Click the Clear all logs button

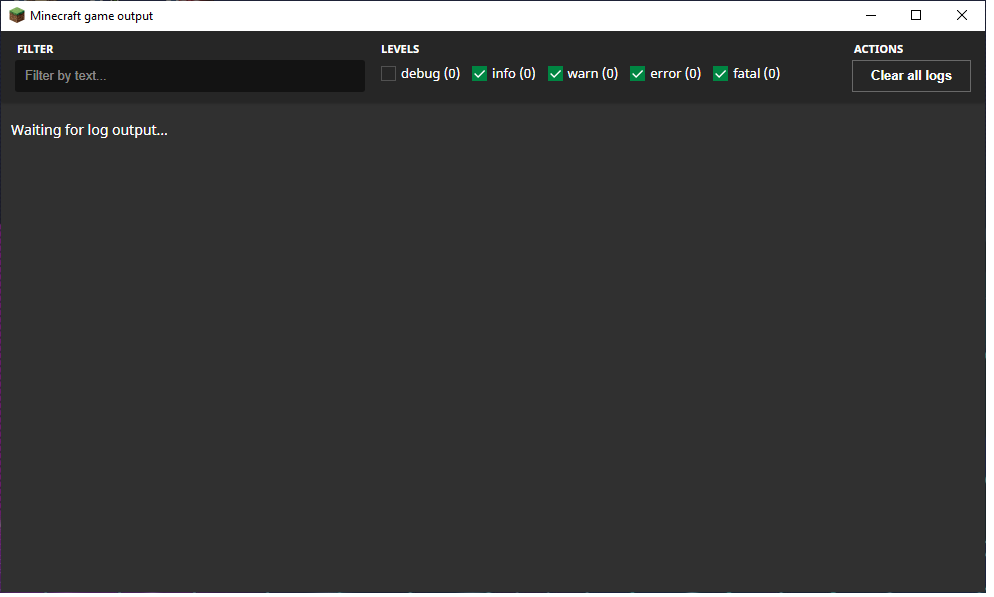pyautogui.click(x=911, y=75)
